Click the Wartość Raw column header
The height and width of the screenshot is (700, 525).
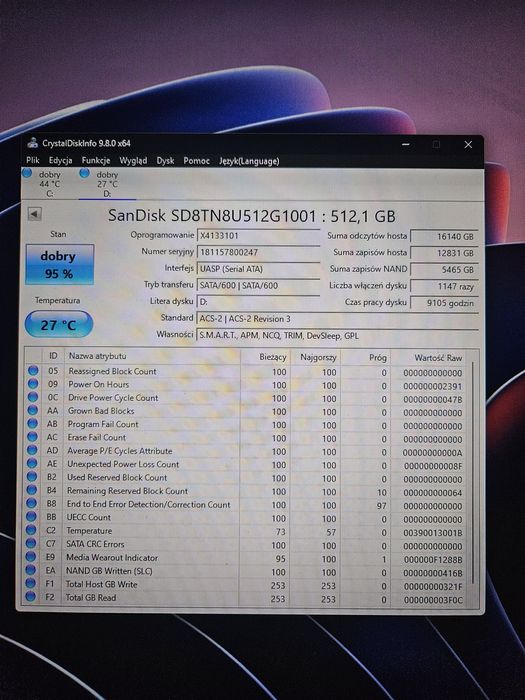pyautogui.click(x=429, y=358)
